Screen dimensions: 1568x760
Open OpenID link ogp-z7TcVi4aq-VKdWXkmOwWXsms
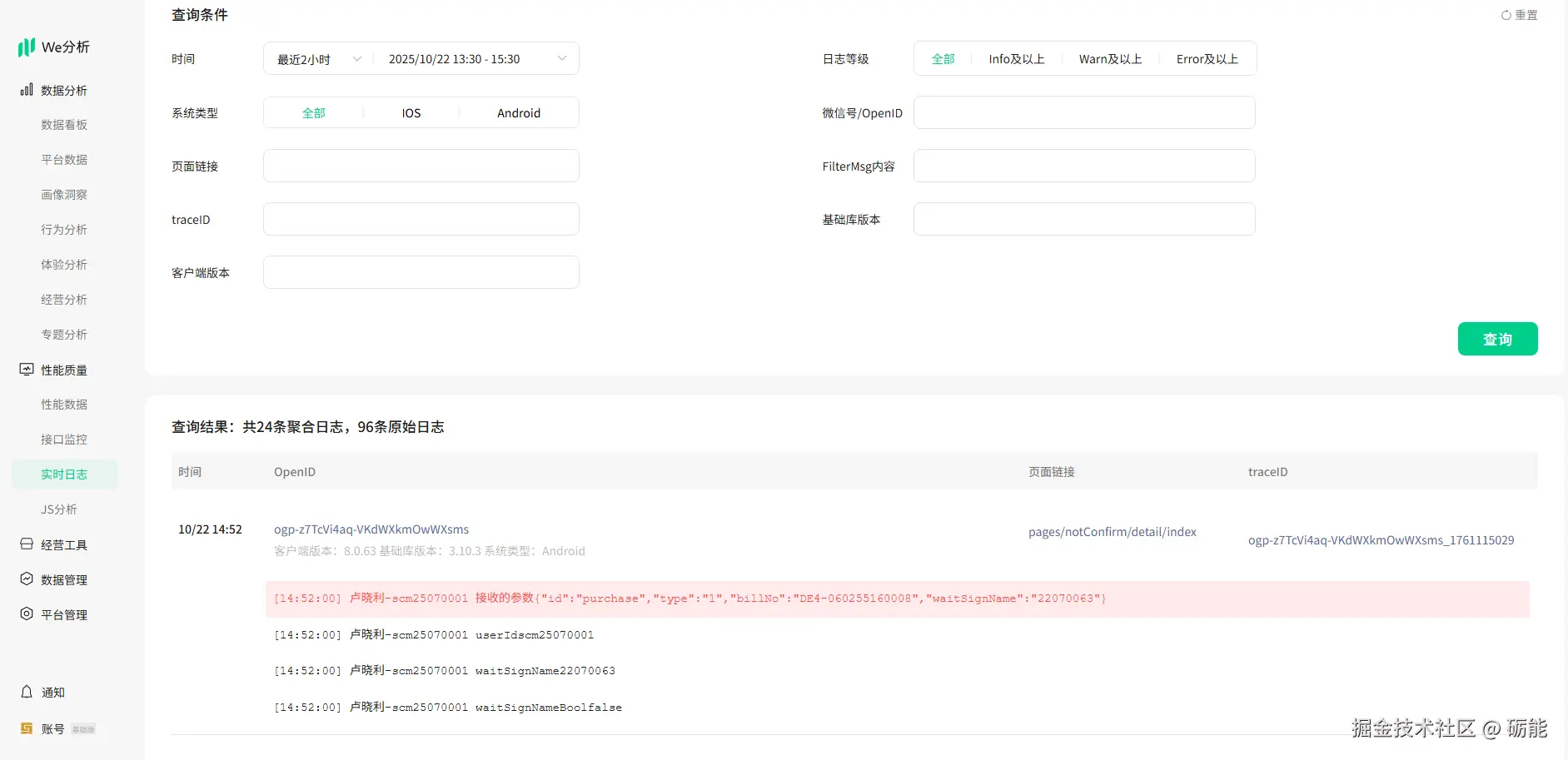371,529
